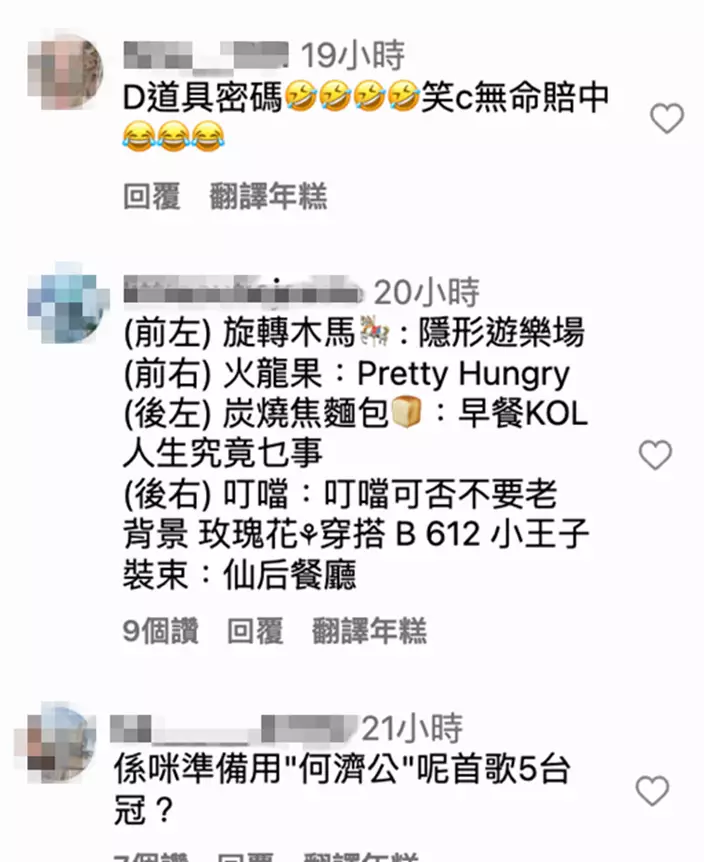Click 回覆 under the D道具密碼 comment

tap(152, 196)
